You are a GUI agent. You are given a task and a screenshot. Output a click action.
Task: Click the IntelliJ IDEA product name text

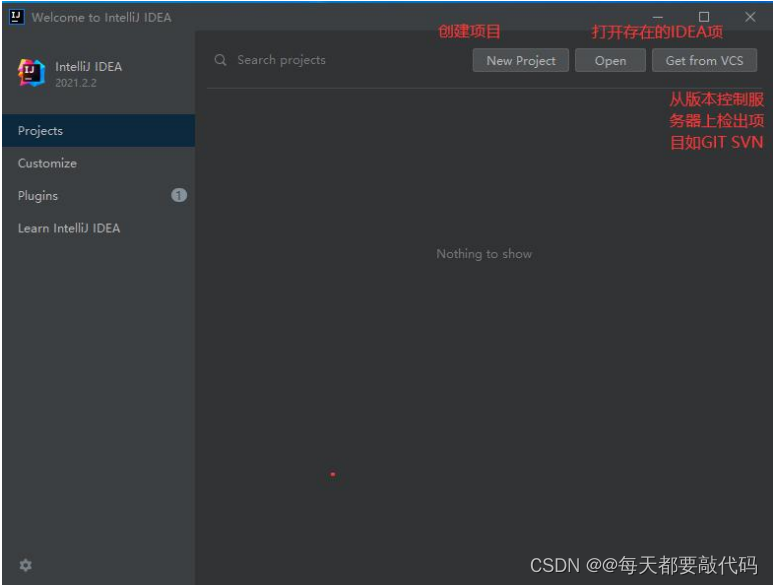pyautogui.click(x=89, y=67)
